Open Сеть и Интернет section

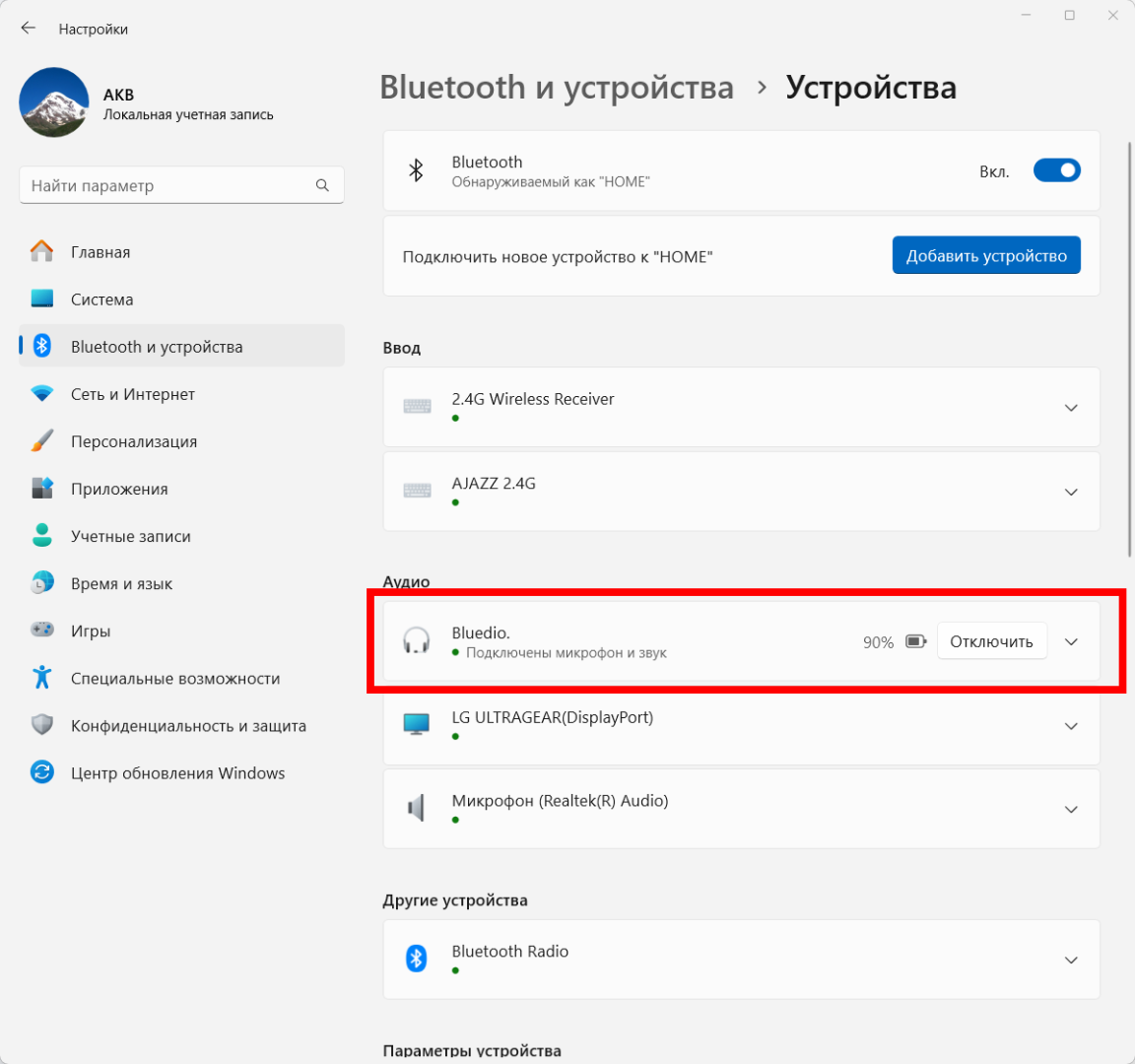pyautogui.click(x=181, y=394)
